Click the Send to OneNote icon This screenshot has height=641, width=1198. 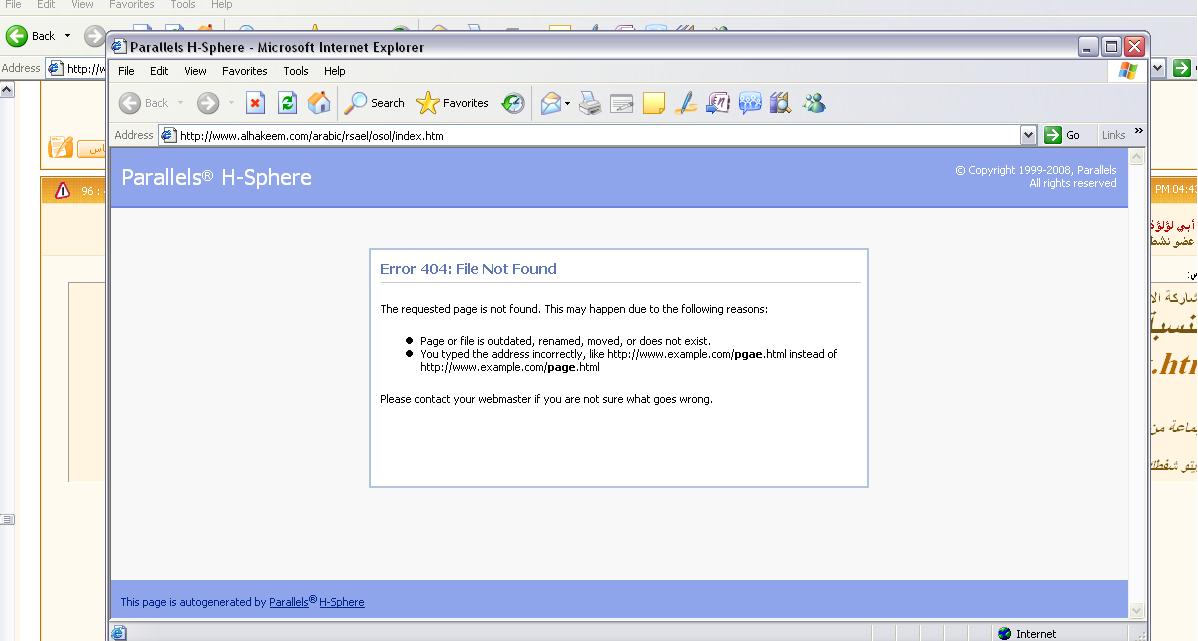click(718, 103)
